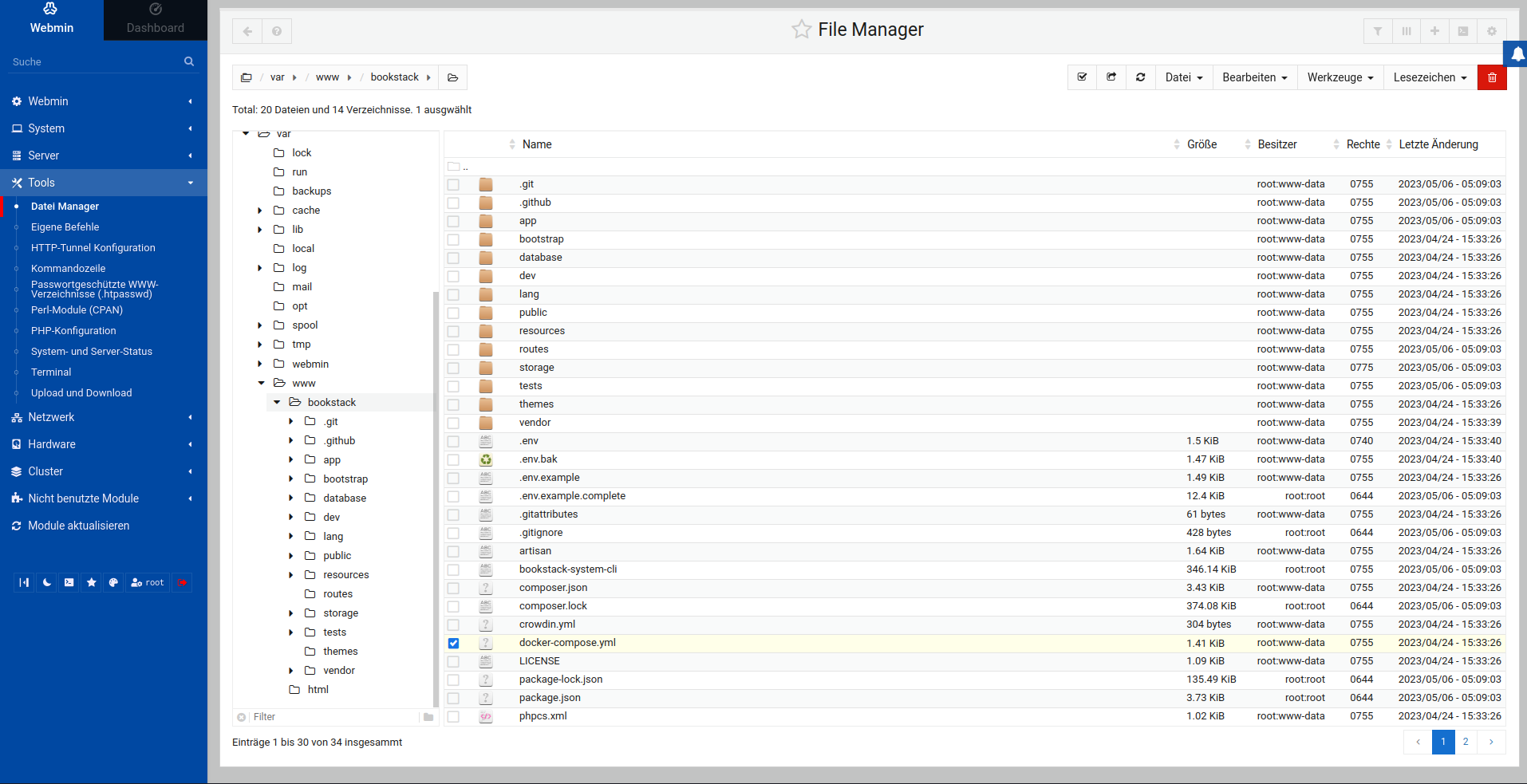Expand the webmin folder in tree
This screenshot has width=1527, height=784.
tap(260, 364)
